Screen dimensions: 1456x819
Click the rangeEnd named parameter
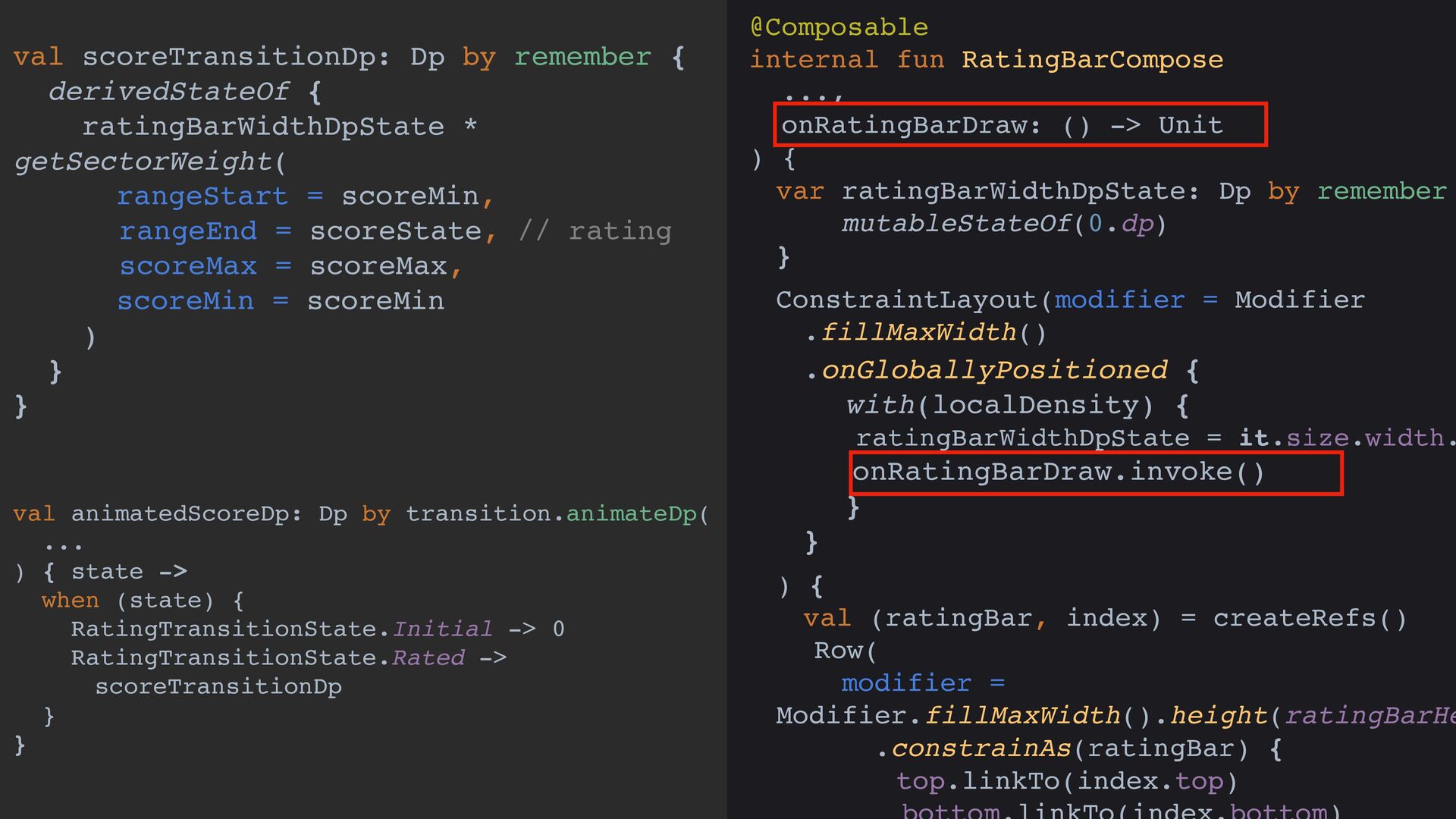click(x=188, y=231)
